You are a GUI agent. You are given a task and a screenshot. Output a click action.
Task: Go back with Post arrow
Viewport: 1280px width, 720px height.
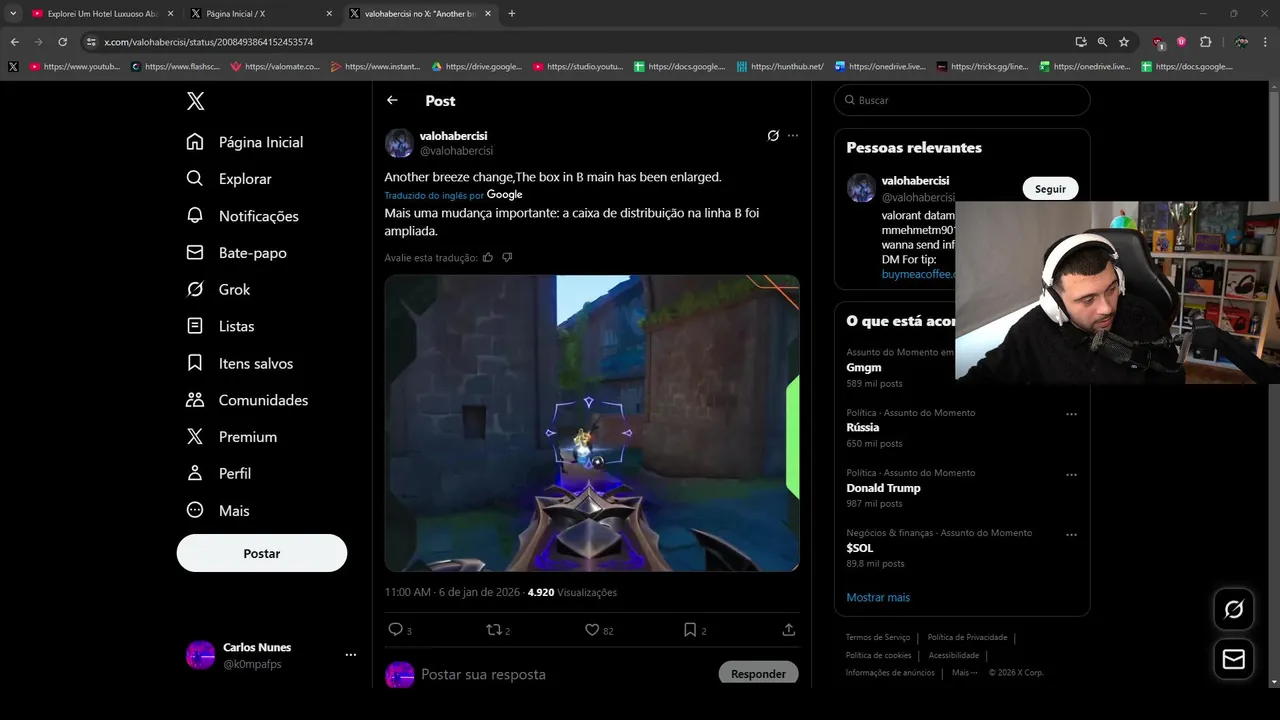click(x=392, y=100)
